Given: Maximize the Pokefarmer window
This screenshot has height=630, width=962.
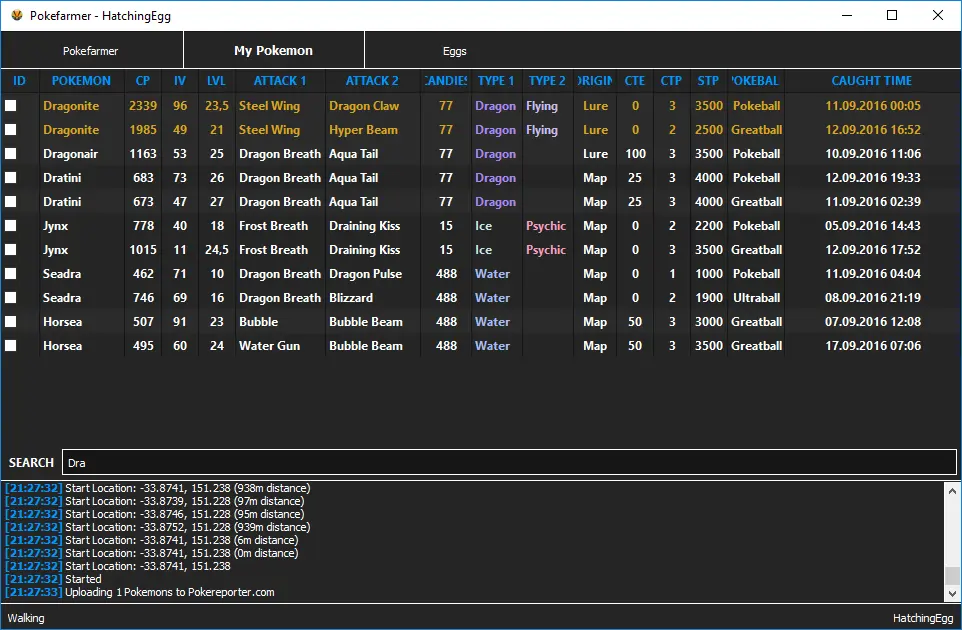Looking at the screenshot, I should click(x=892, y=15).
